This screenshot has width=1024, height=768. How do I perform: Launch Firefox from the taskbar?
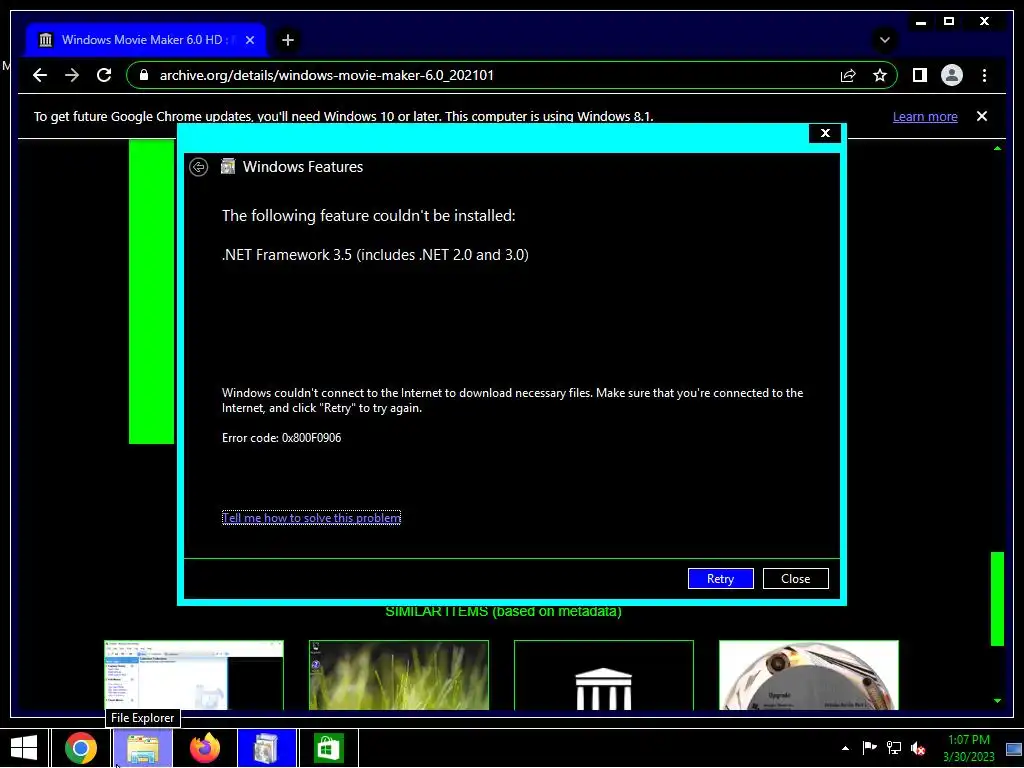(205, 748)
